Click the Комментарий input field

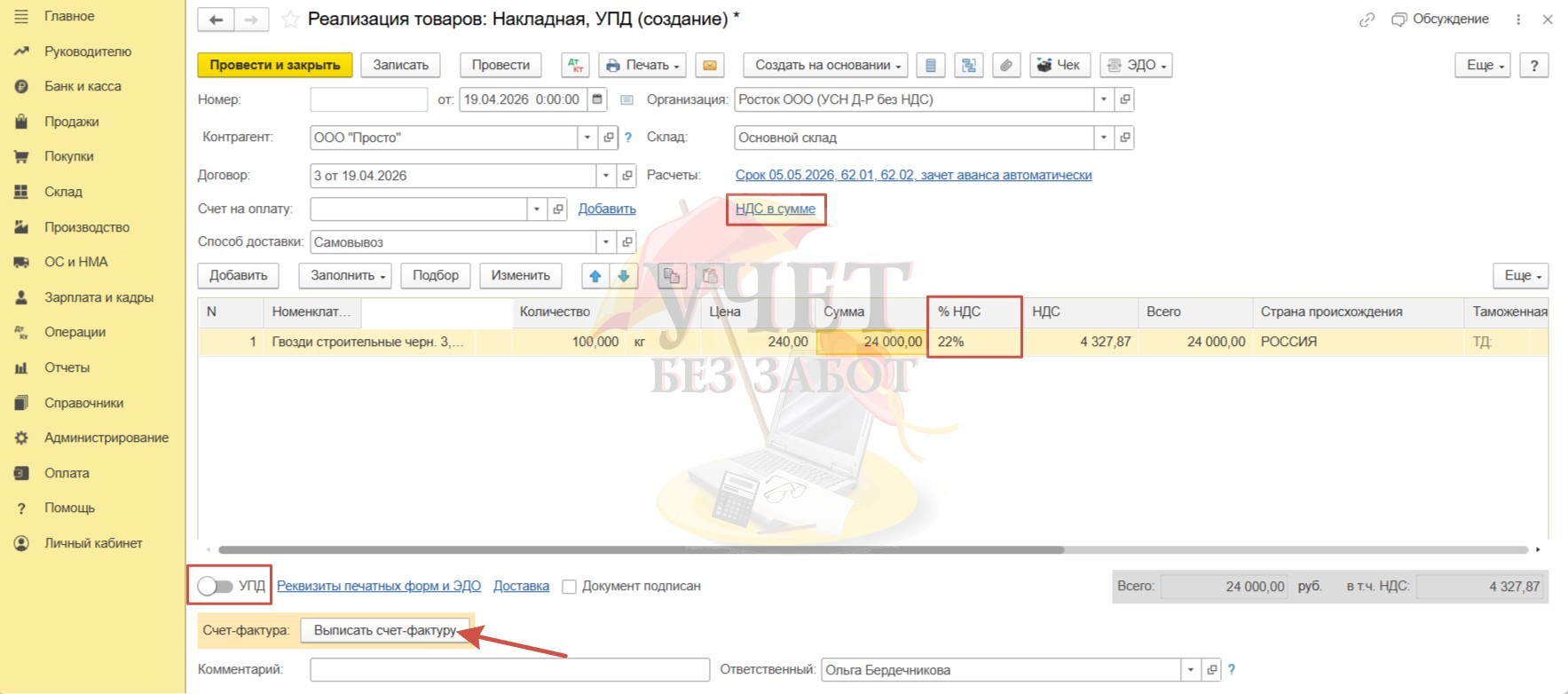509,670
